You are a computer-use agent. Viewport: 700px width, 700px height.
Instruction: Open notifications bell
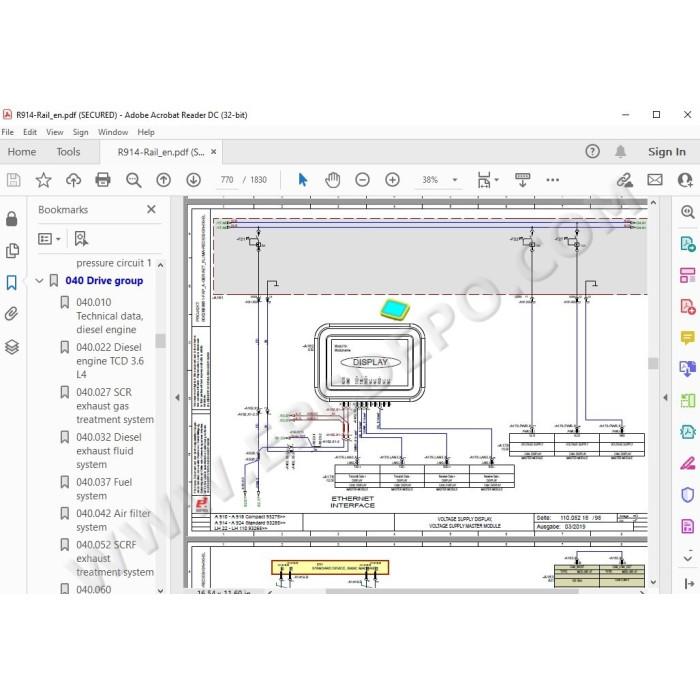click(621, 152)
